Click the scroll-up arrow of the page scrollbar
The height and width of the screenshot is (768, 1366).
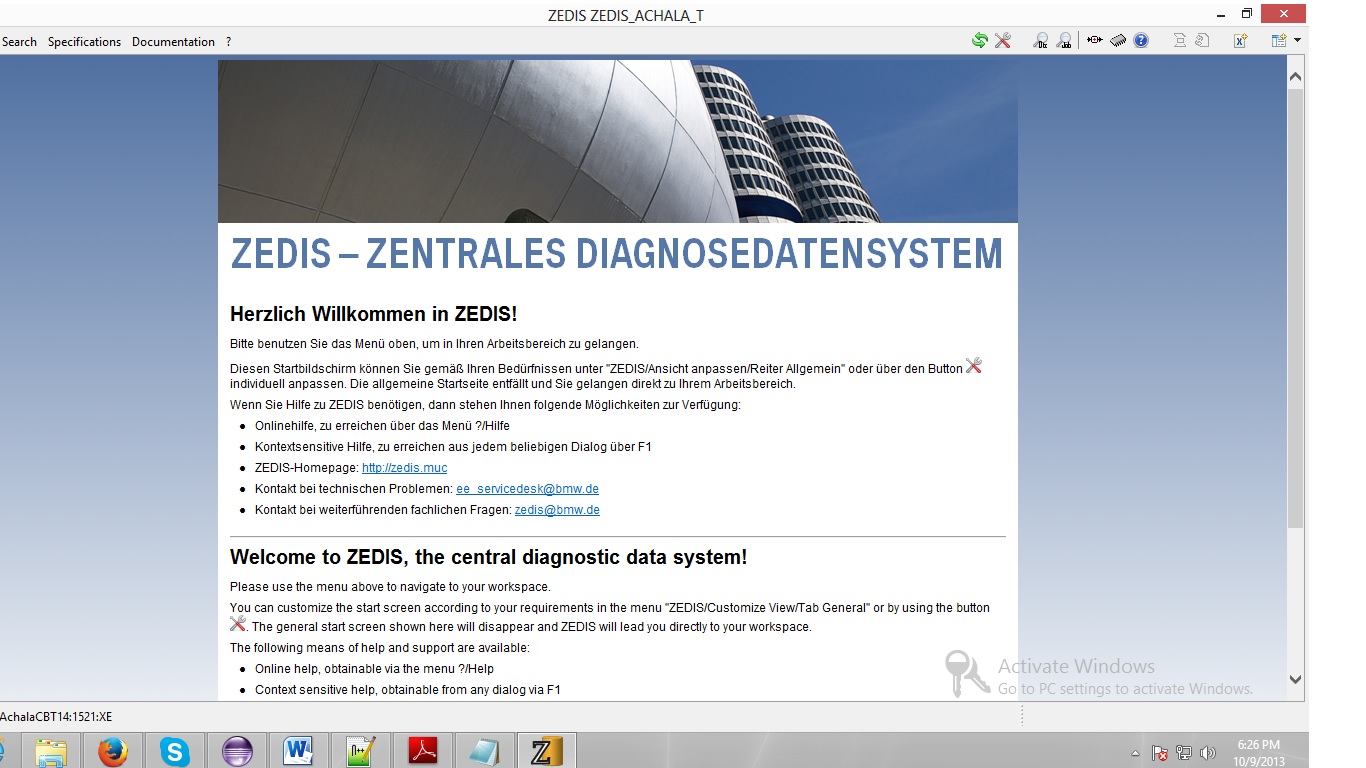1295,76
